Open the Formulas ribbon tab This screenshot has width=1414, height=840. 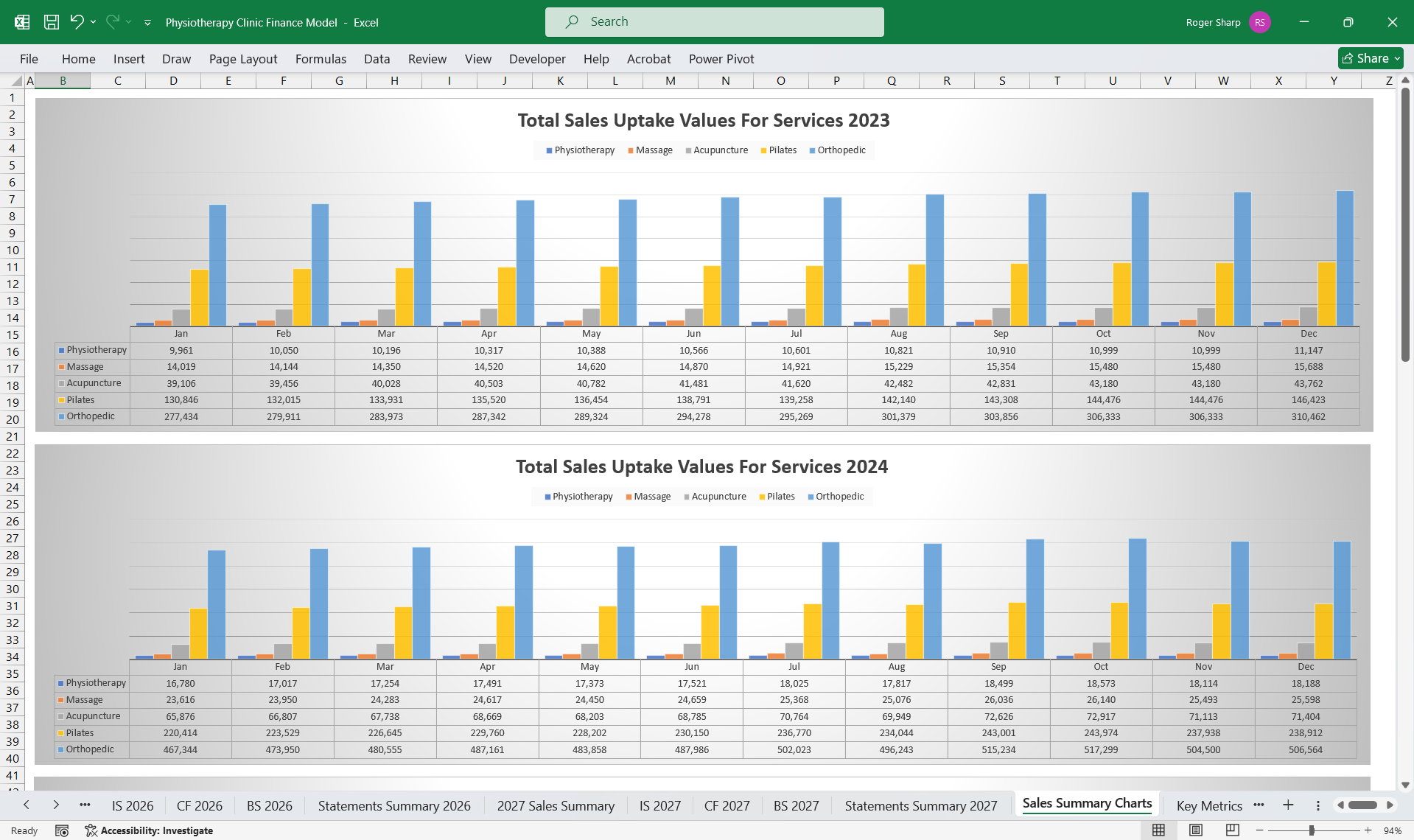pos(321,59)
